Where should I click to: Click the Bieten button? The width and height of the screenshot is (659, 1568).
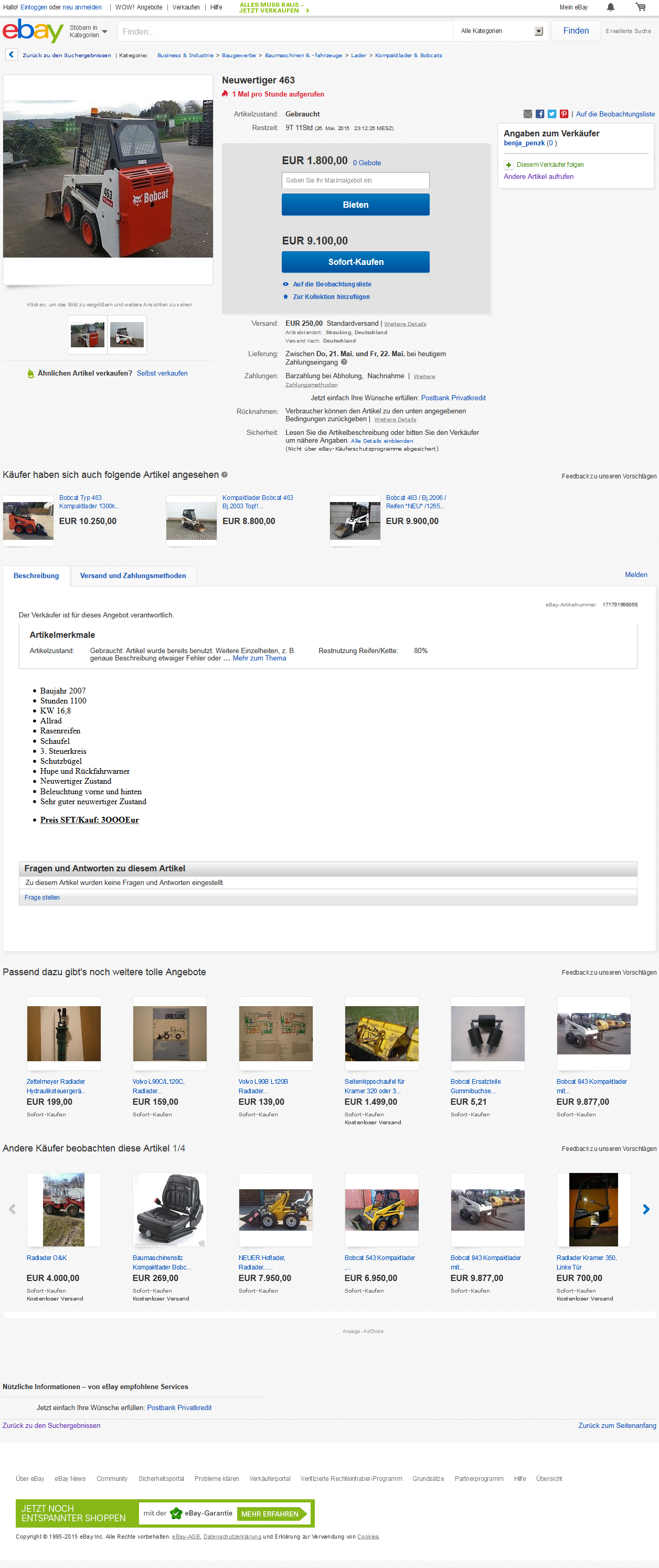(x=355, y=205)
